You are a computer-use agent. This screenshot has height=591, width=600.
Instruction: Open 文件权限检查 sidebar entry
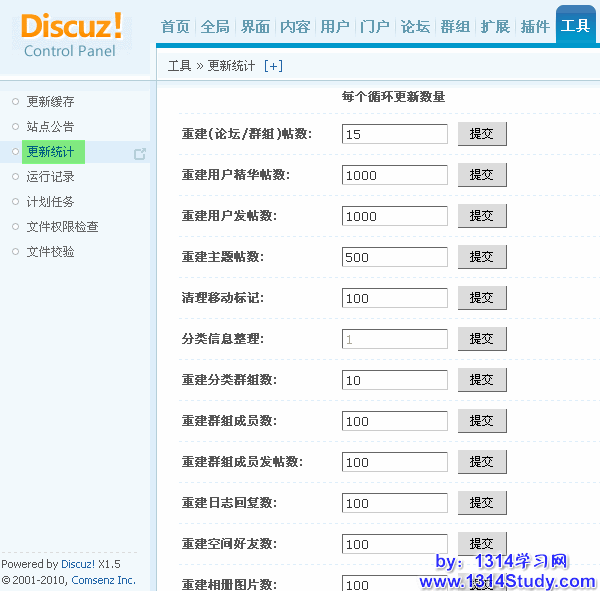(62, 227)
